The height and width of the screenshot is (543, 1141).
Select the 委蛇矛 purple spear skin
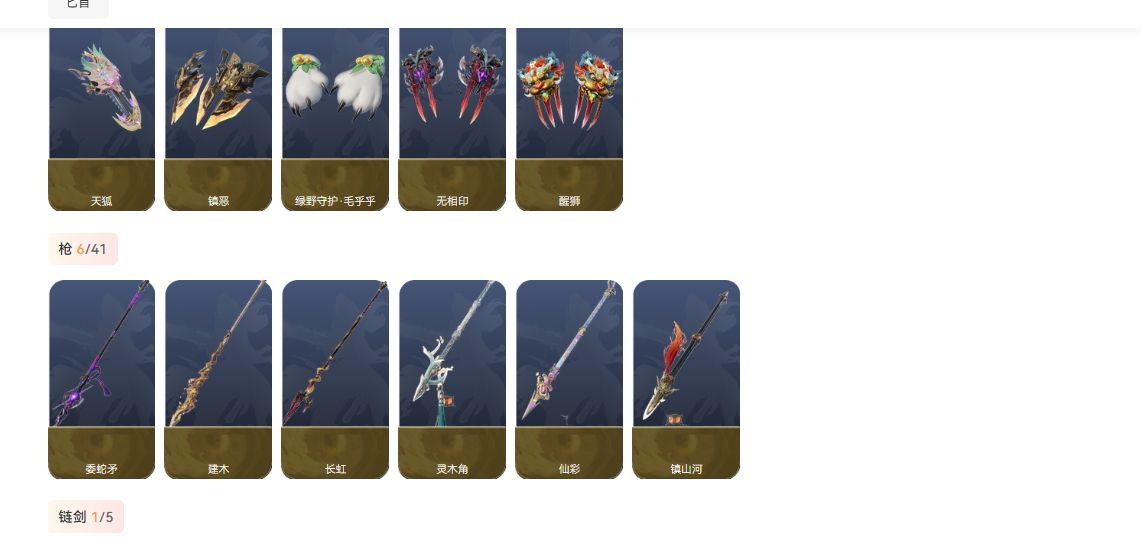[101, 379]
